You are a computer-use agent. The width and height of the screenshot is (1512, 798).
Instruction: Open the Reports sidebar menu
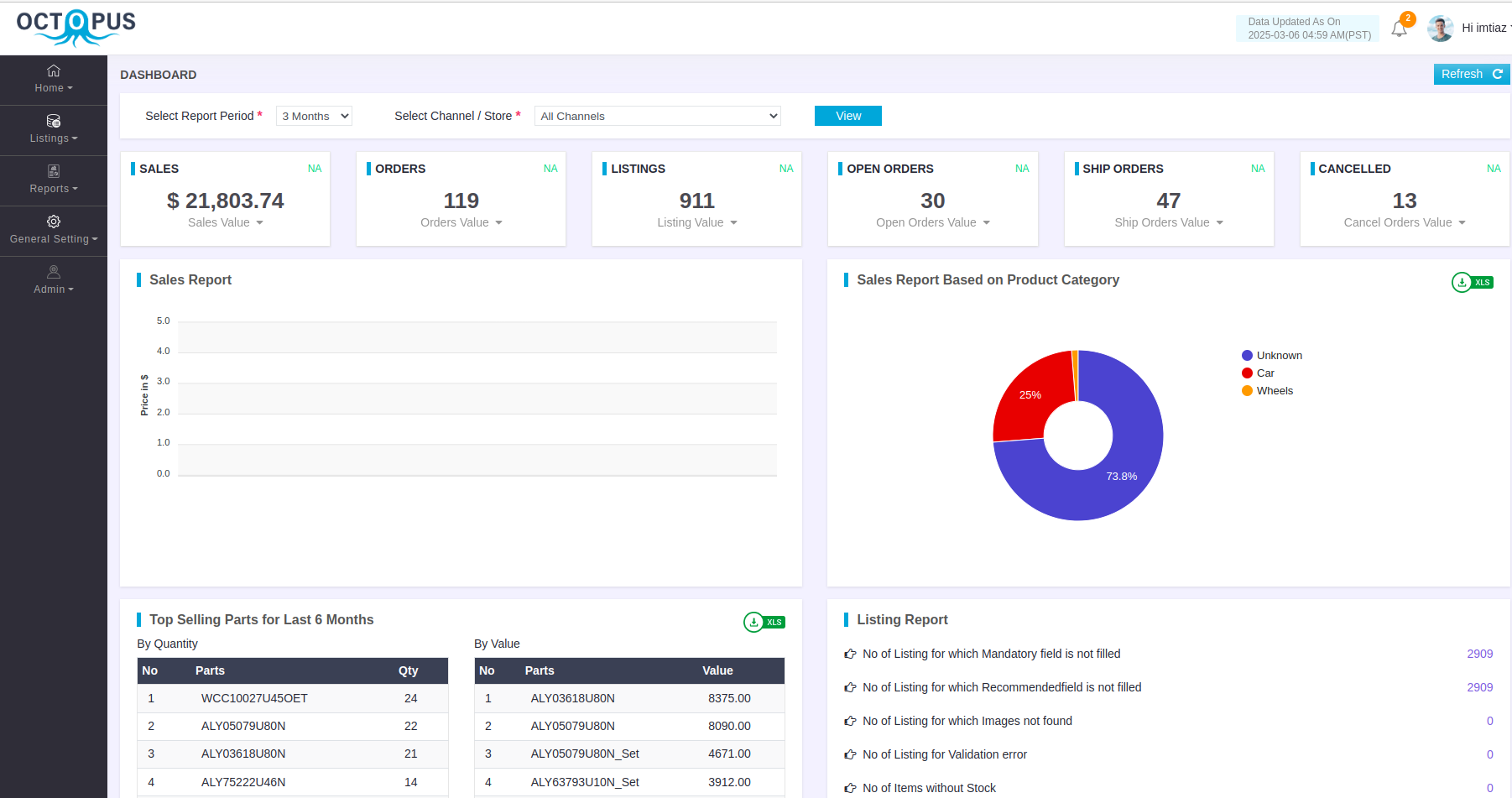[54, 180]
